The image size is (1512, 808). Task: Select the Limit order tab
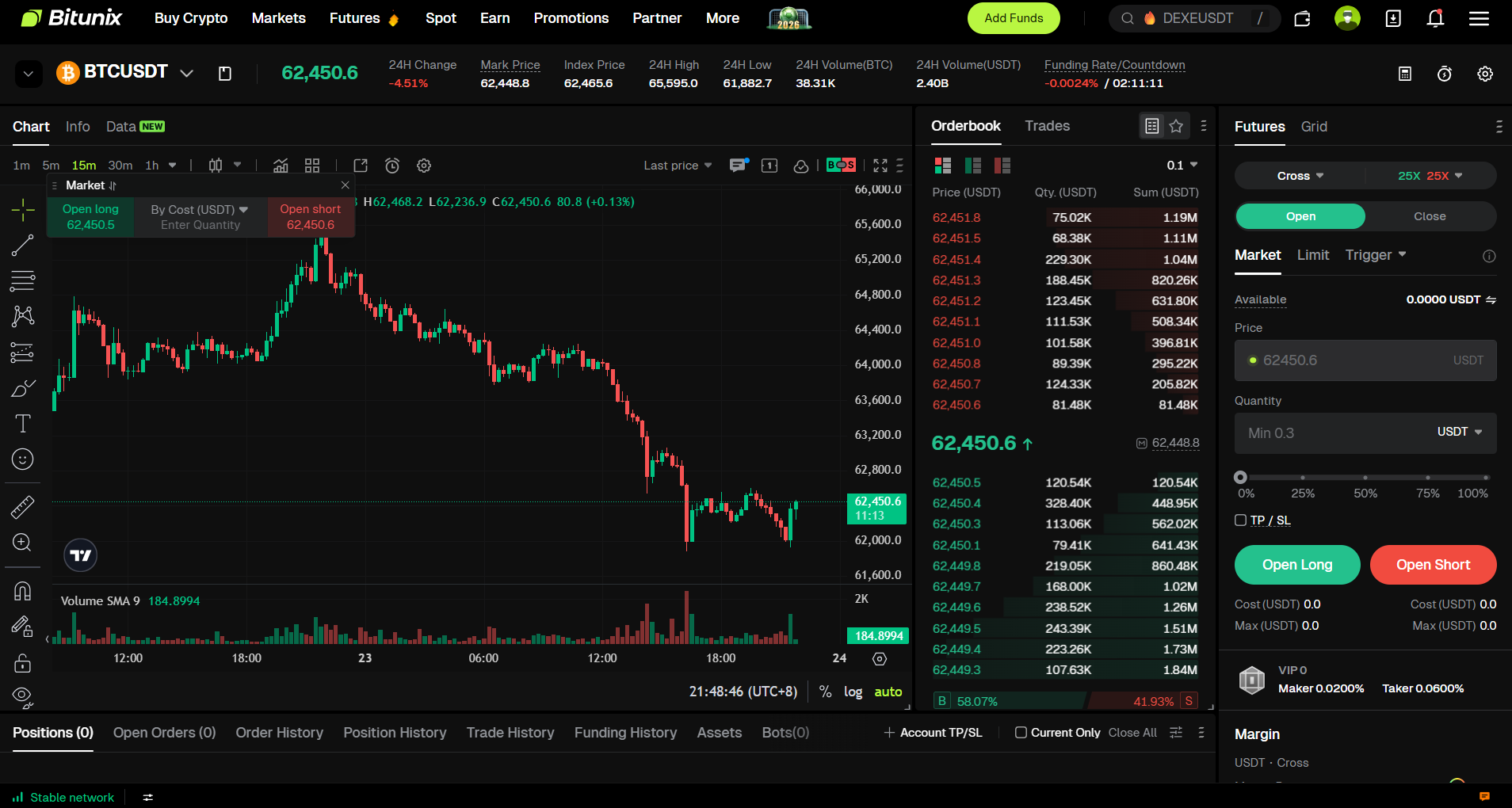1313,255
